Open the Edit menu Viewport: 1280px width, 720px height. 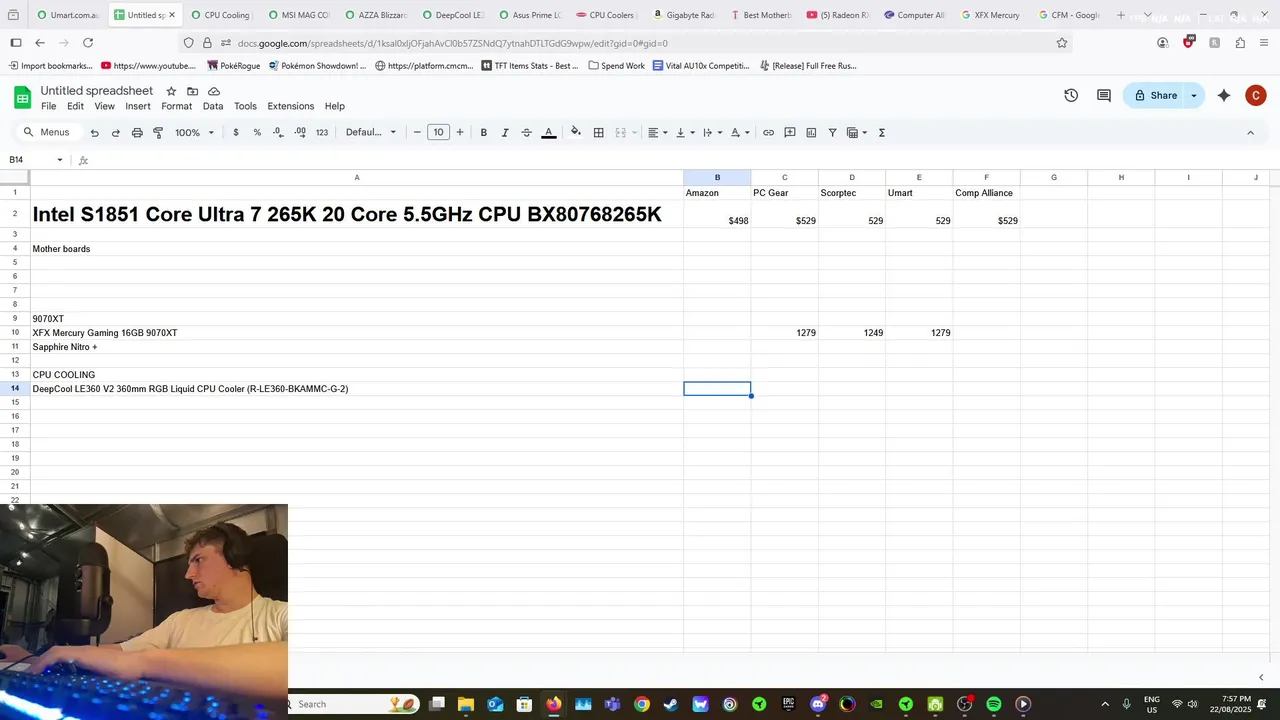pyautogui.click(x=75, y=106)
